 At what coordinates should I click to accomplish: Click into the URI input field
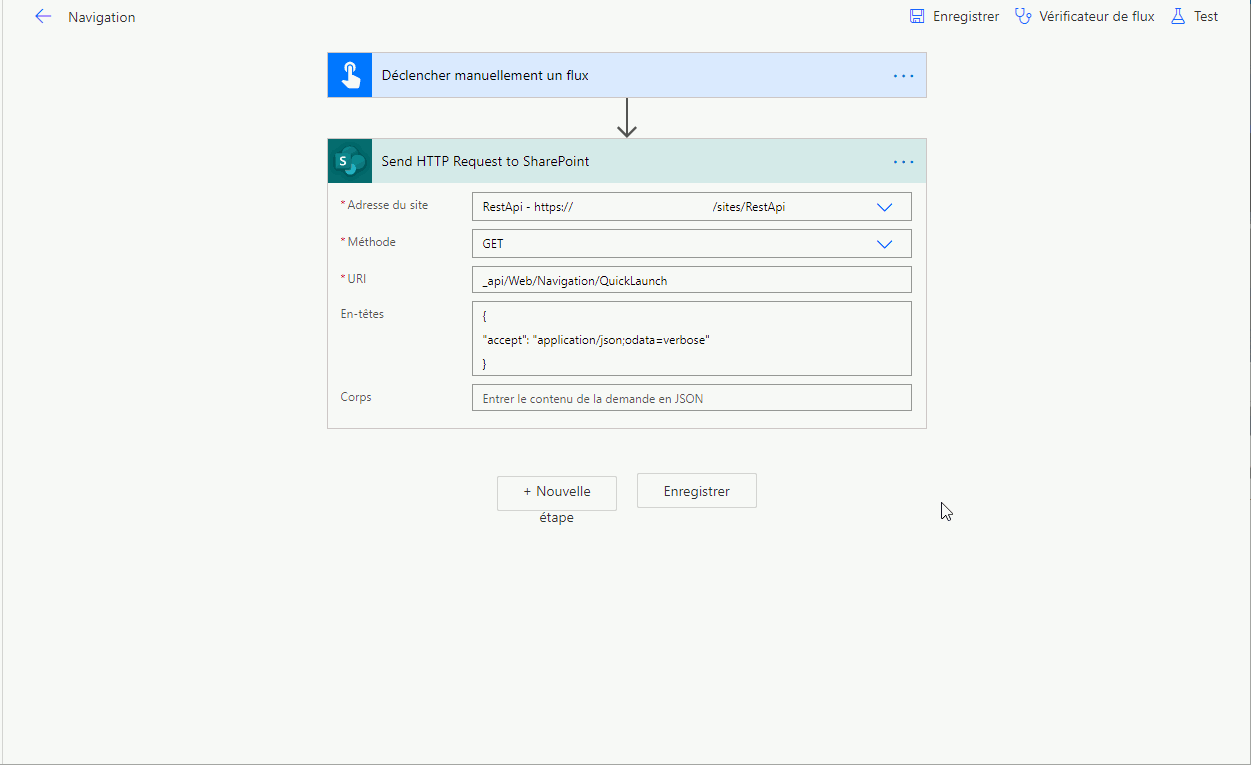(692, 280)
